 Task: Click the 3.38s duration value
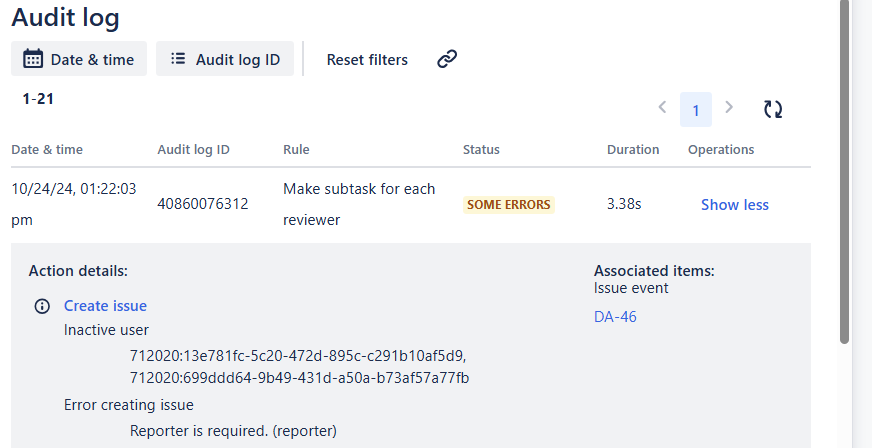pyautogui.click(x=624, y=204)
